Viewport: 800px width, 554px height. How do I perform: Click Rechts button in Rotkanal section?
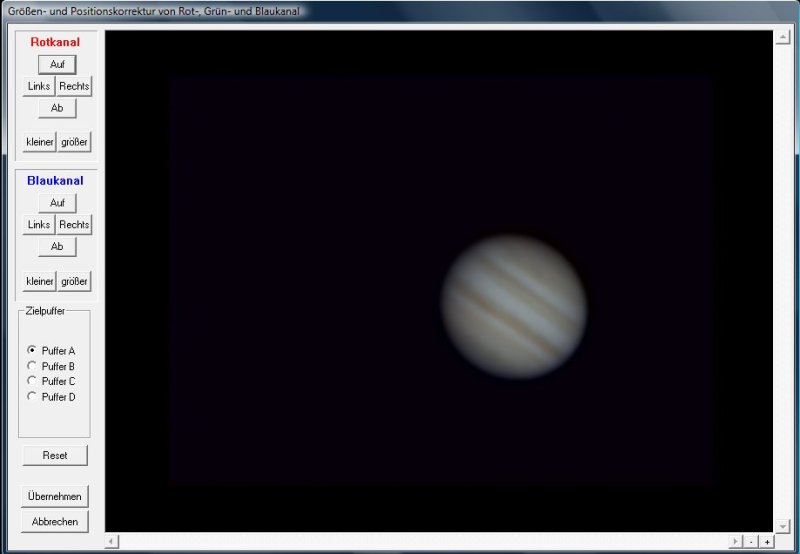point(74,86)
